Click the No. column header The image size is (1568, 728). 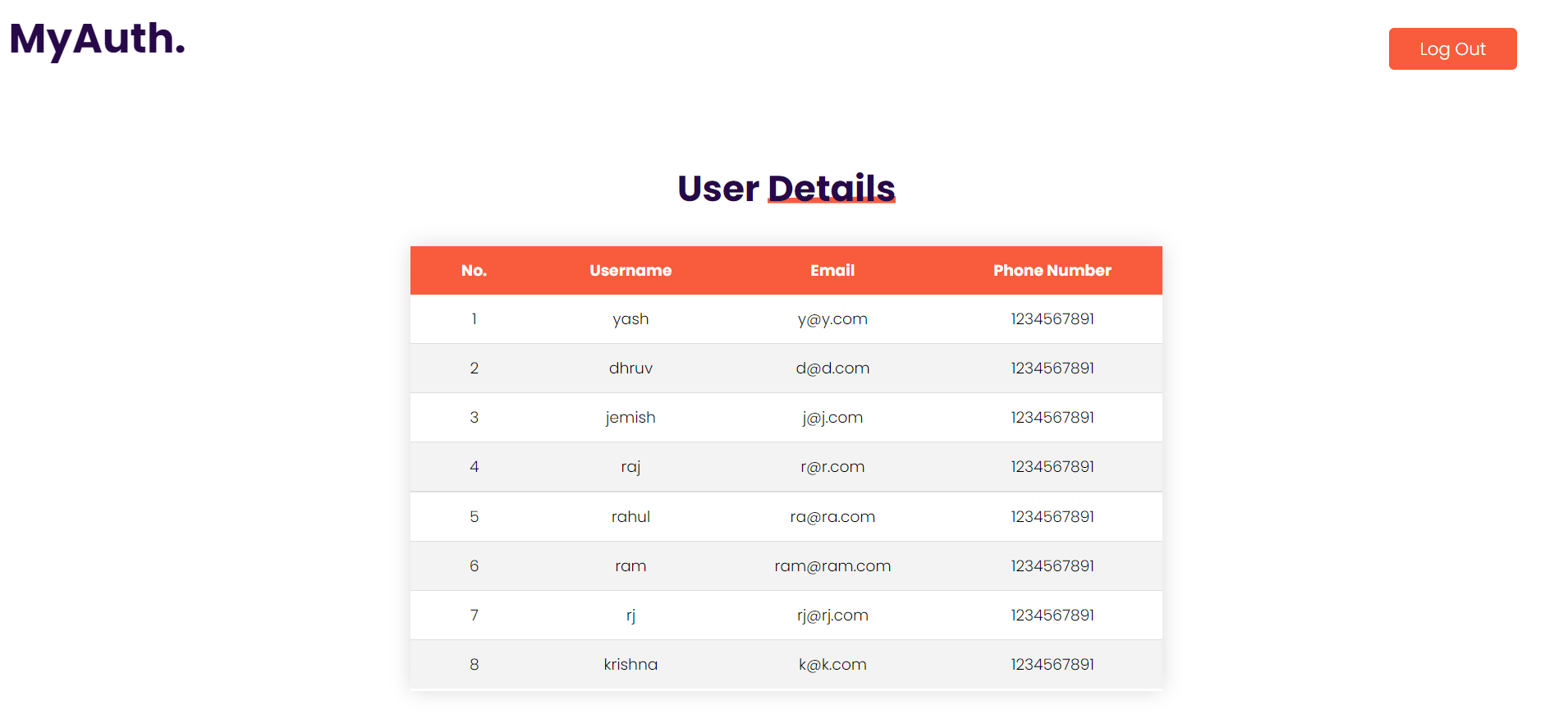(x=474, y=271)
